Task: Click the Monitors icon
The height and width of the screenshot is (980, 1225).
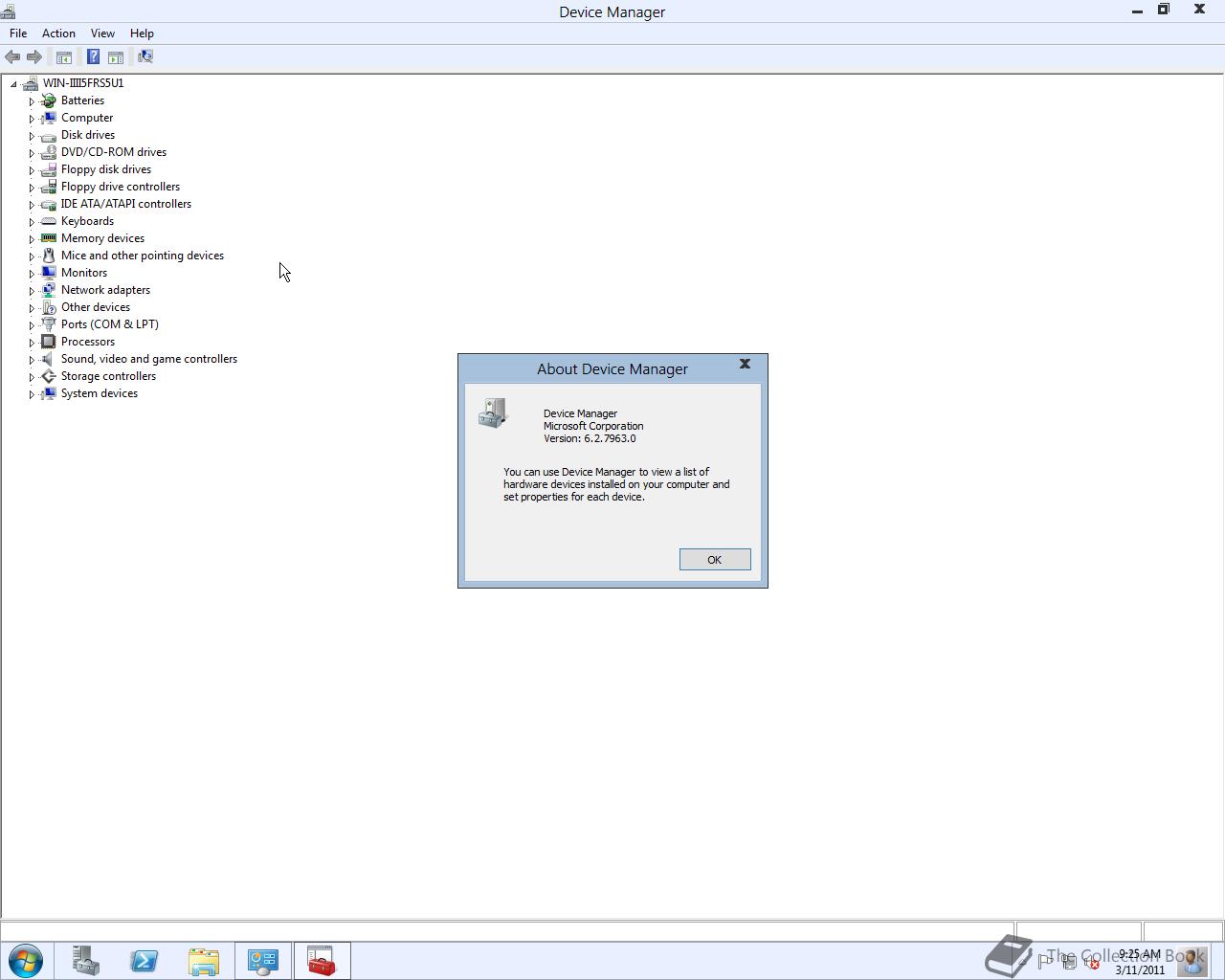Action: (49, 273)
